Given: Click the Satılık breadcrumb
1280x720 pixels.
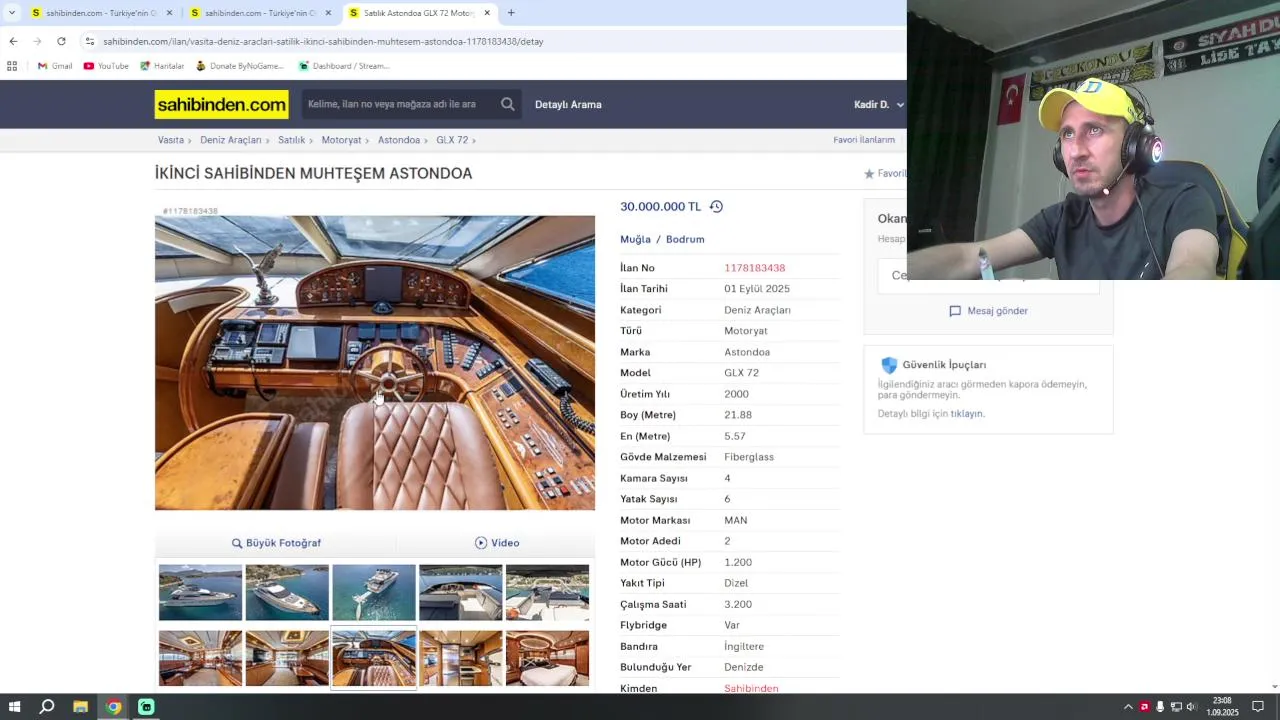Looking at the screenshot, I should pyautogui.click(x=291, y=140).
